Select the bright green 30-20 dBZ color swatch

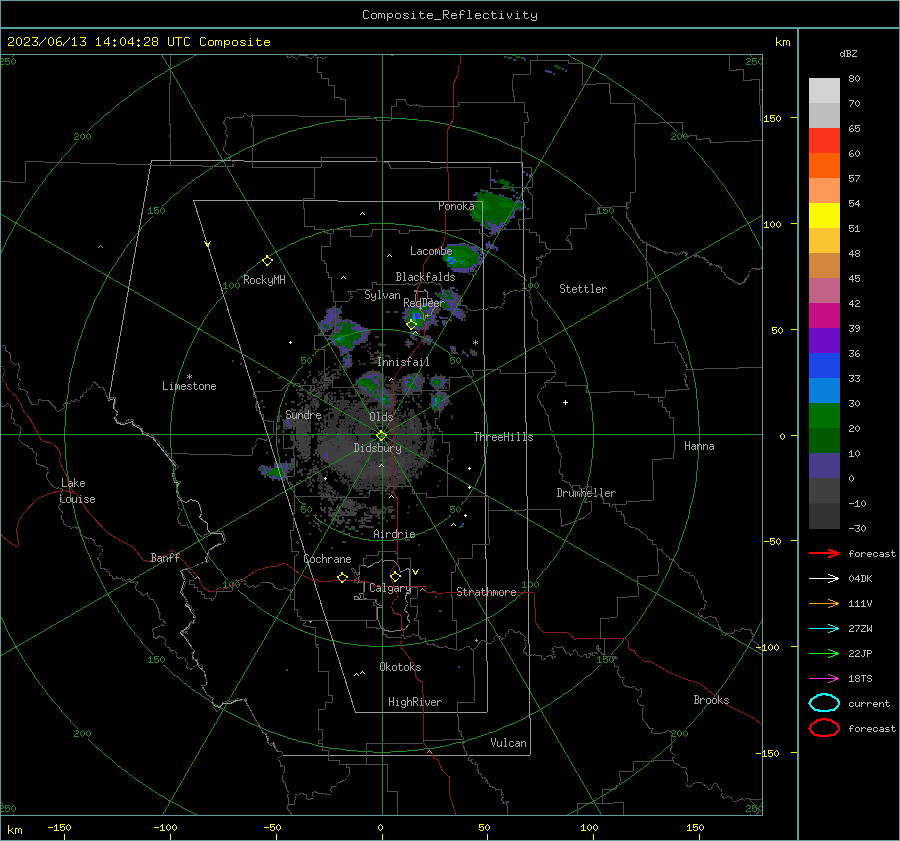824,416
